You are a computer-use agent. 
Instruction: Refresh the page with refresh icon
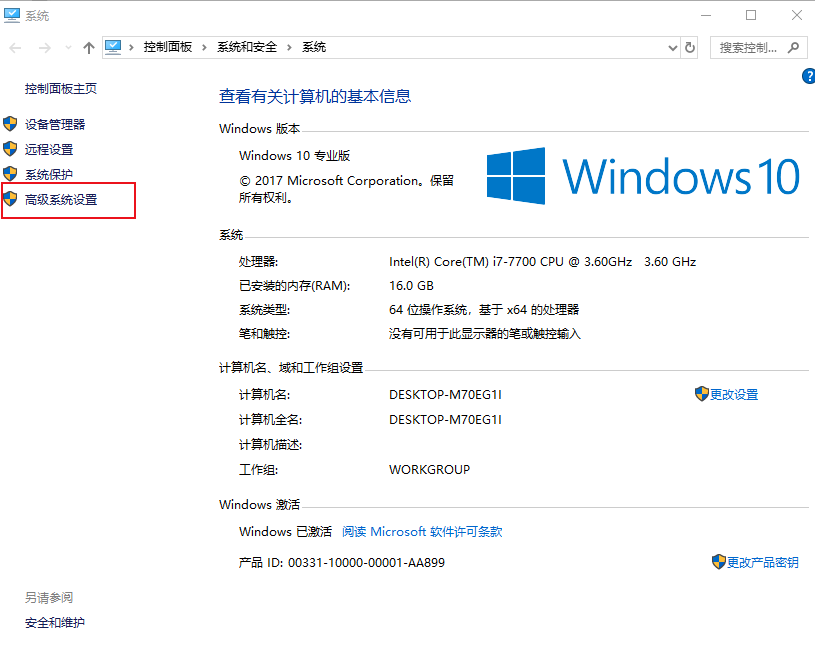point(690,48)
